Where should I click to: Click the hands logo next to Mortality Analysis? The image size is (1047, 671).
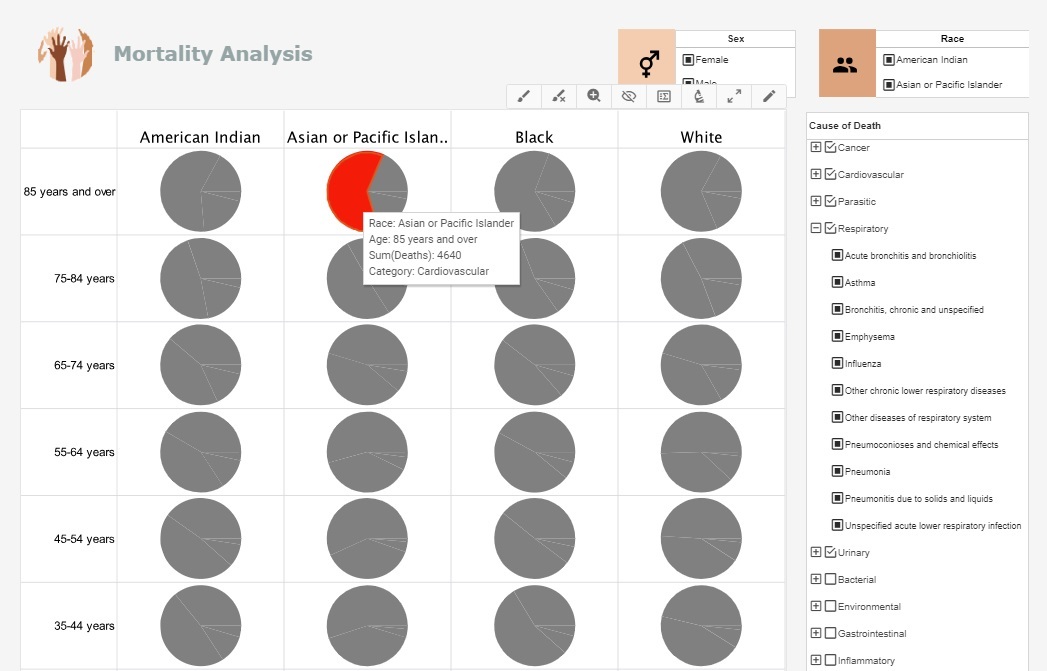click(65, 54)
